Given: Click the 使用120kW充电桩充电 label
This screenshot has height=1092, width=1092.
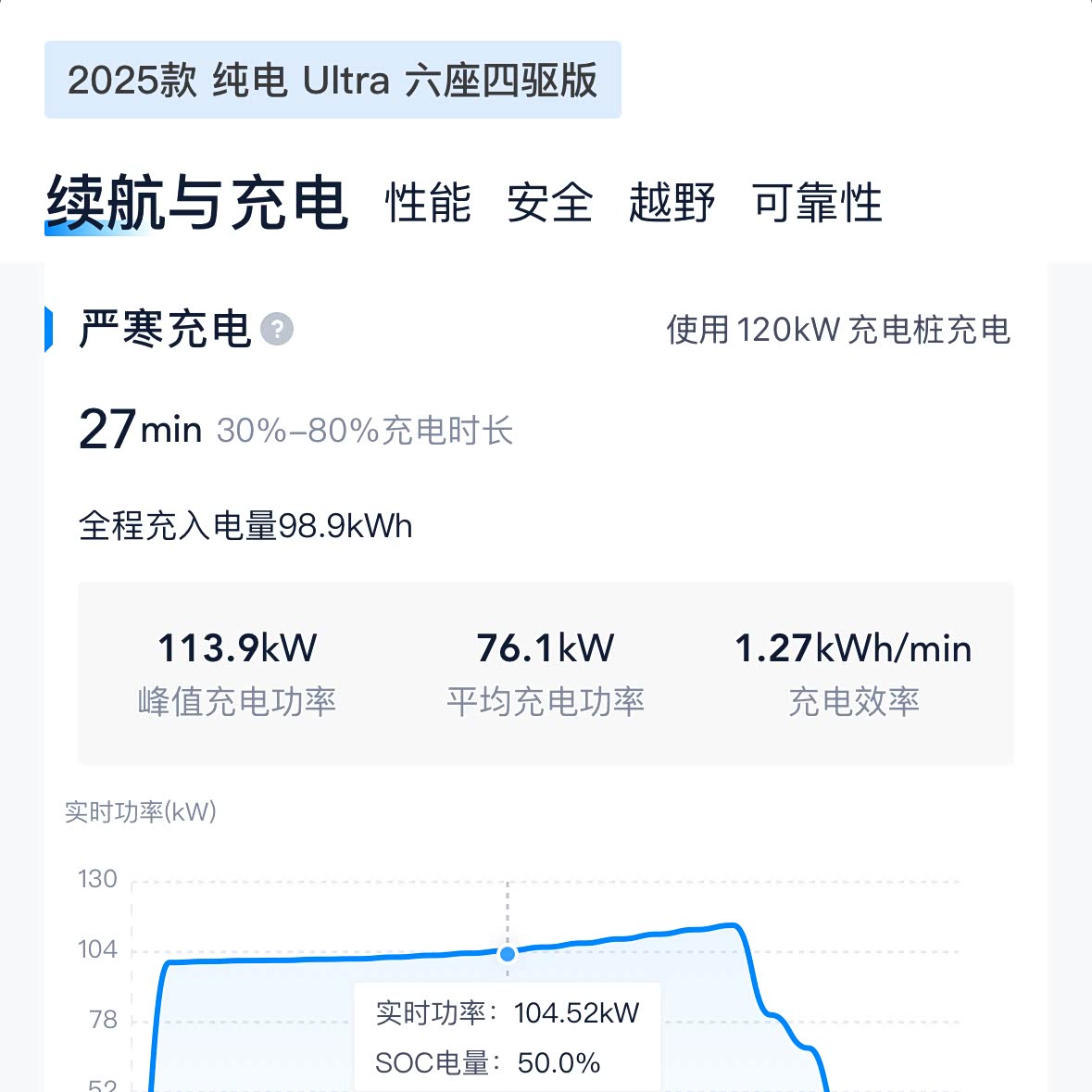Looking at the screenshot, I should [837, 330].
